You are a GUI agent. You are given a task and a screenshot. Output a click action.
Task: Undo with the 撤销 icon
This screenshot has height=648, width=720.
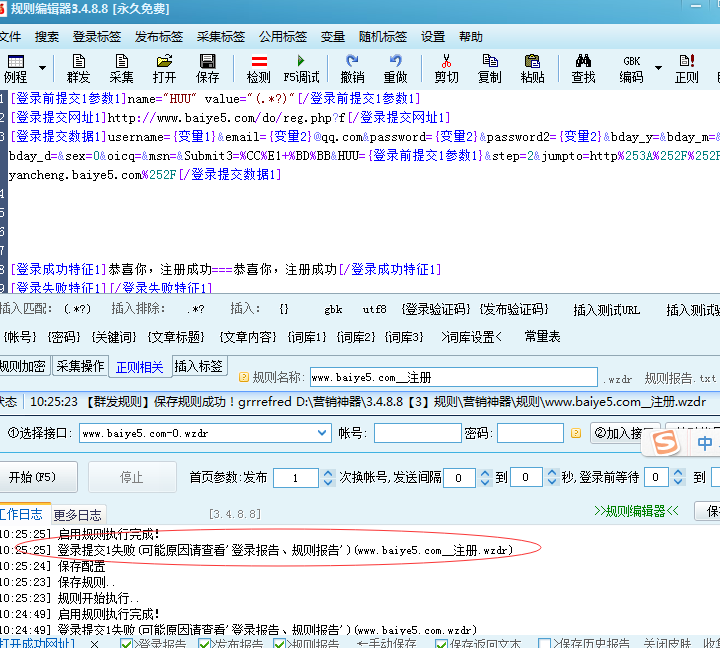pyautogui.click(x=352, y=68)
